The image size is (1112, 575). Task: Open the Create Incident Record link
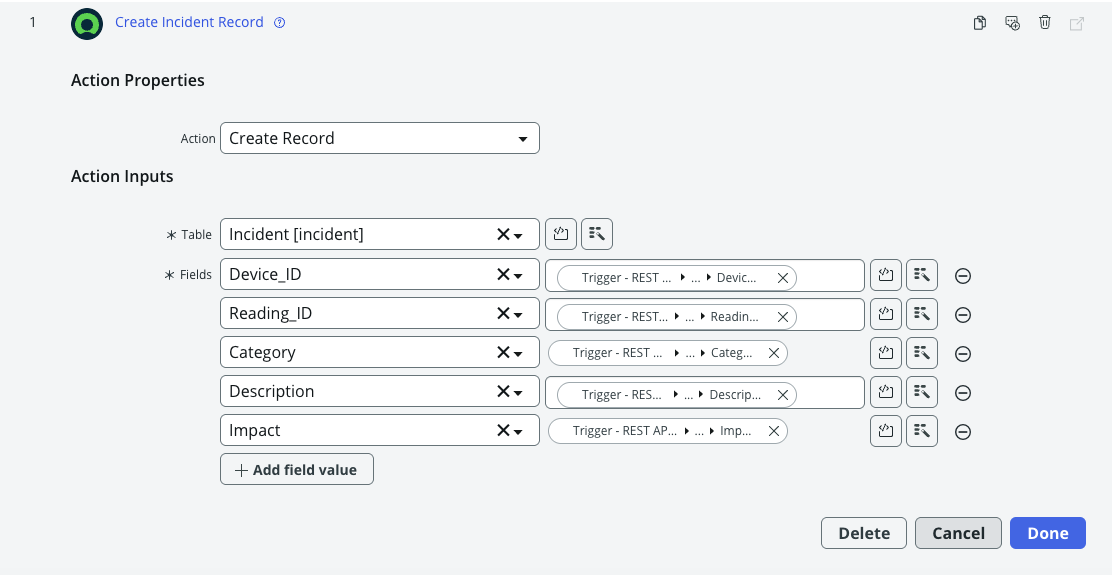tap(189, 23)
